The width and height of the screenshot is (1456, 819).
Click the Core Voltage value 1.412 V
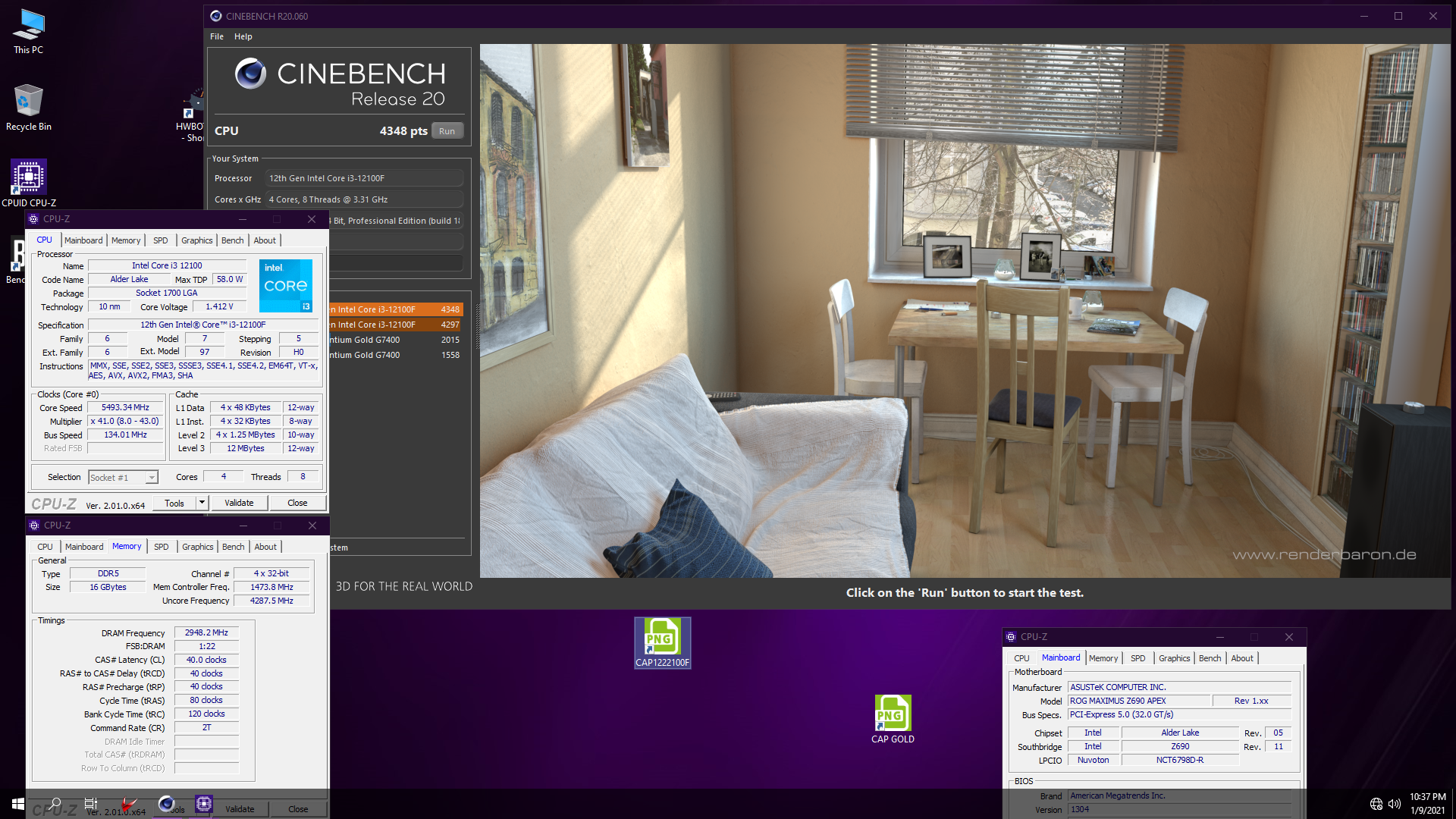pyautogui.click(x=220, y=307)
